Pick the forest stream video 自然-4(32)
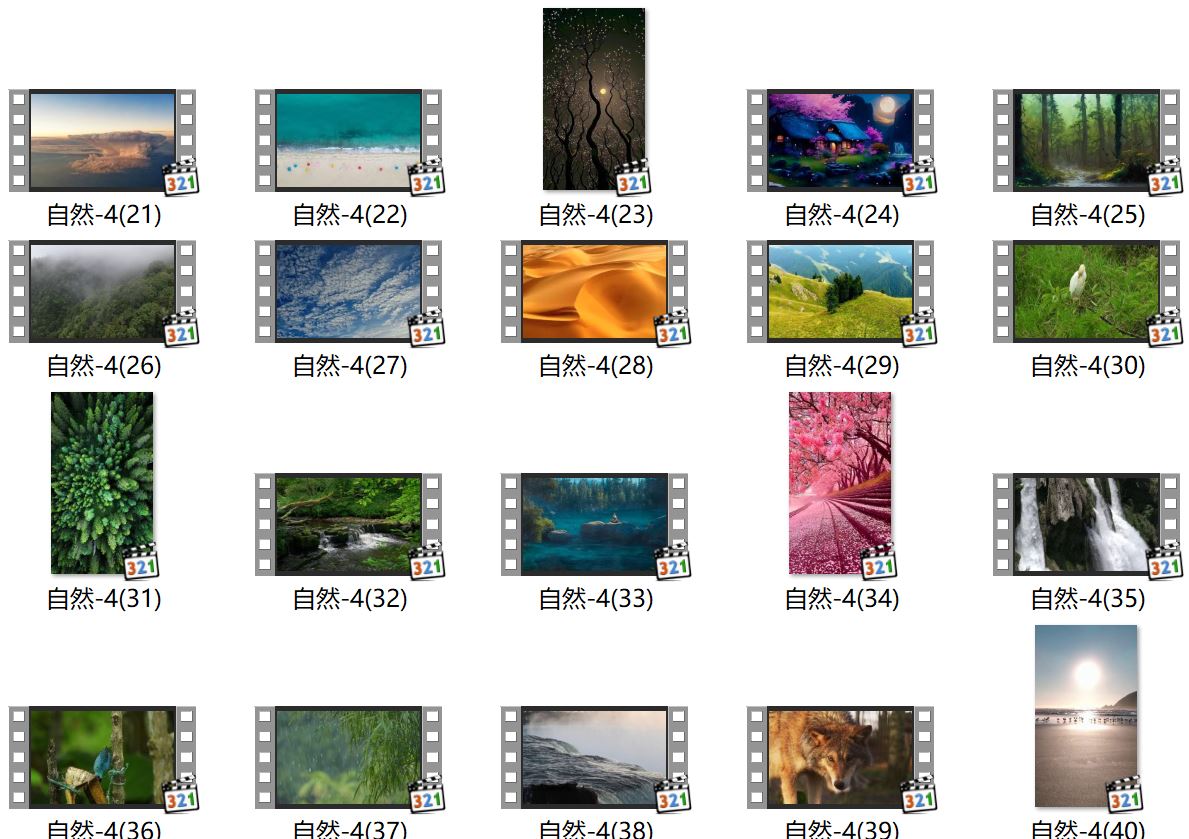This screenshot has width=1189, height=839. point(348,524)
